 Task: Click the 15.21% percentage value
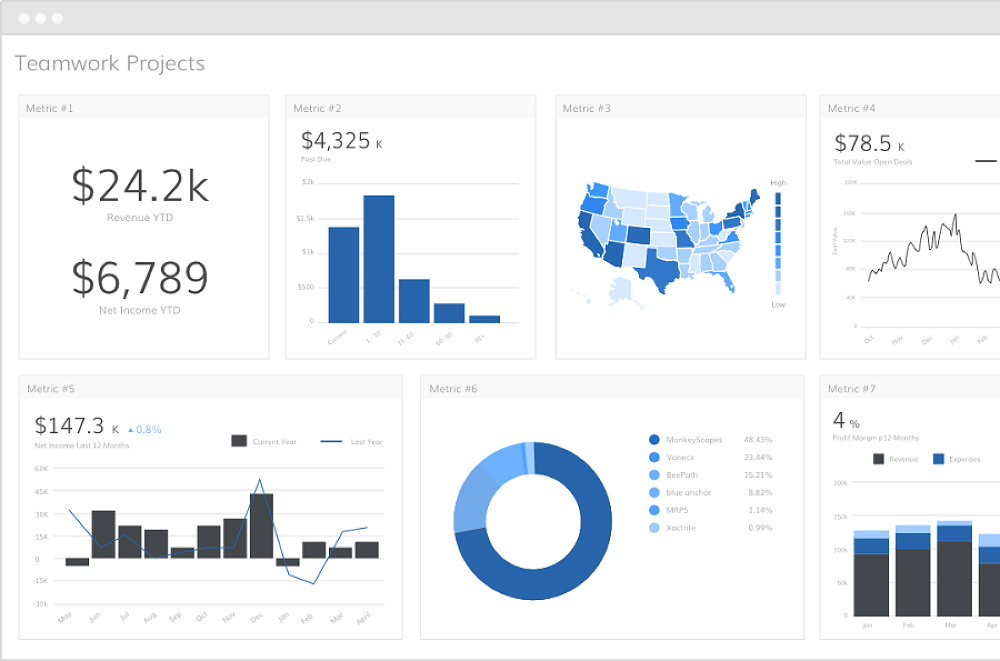click(x=758, y=475)
